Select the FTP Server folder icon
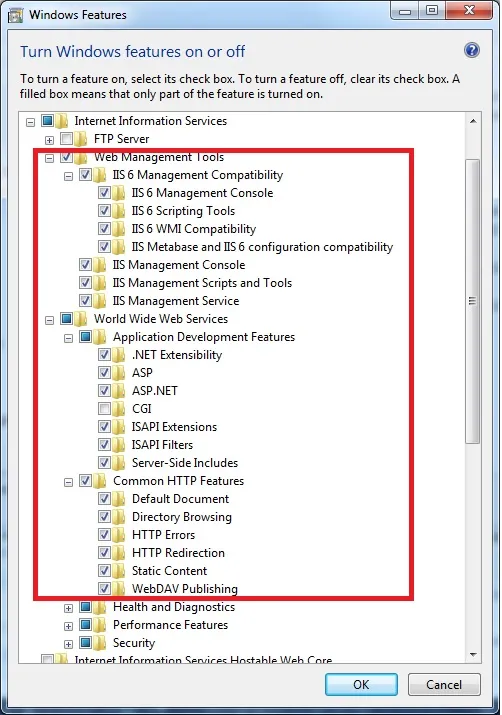This screenshot has width=502, height=715. [80, 139]
